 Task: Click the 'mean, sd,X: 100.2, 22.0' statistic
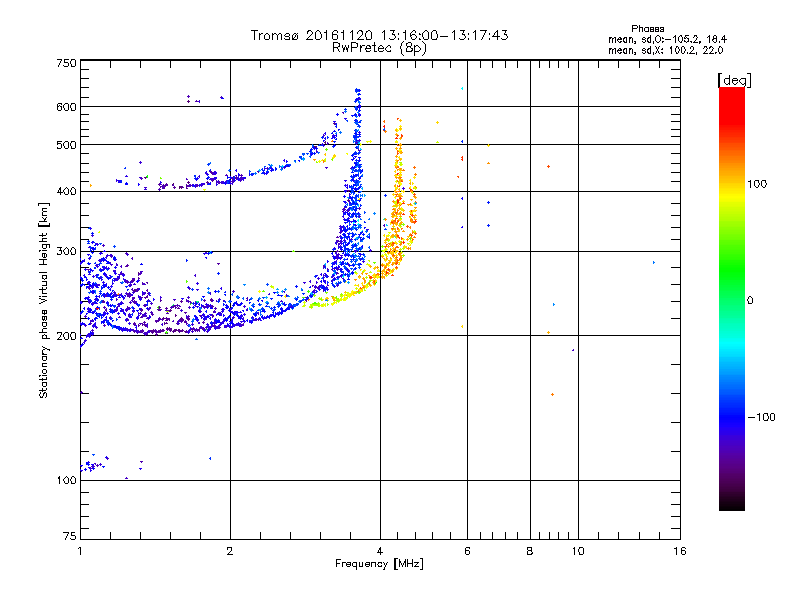pyautogui.click(x=665, y=51)
